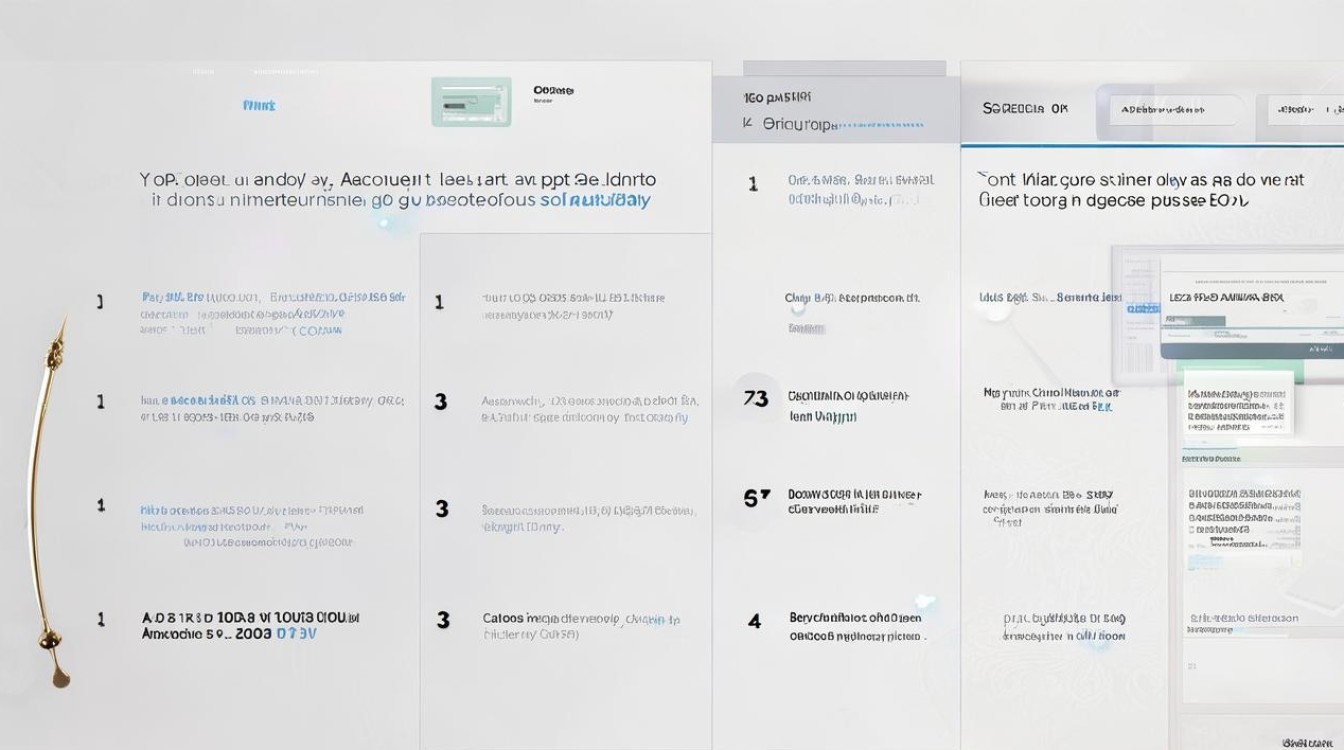The image size is (1344, 750).
Task: Select the "57" numbered step marker
Action: click(757, 498)
